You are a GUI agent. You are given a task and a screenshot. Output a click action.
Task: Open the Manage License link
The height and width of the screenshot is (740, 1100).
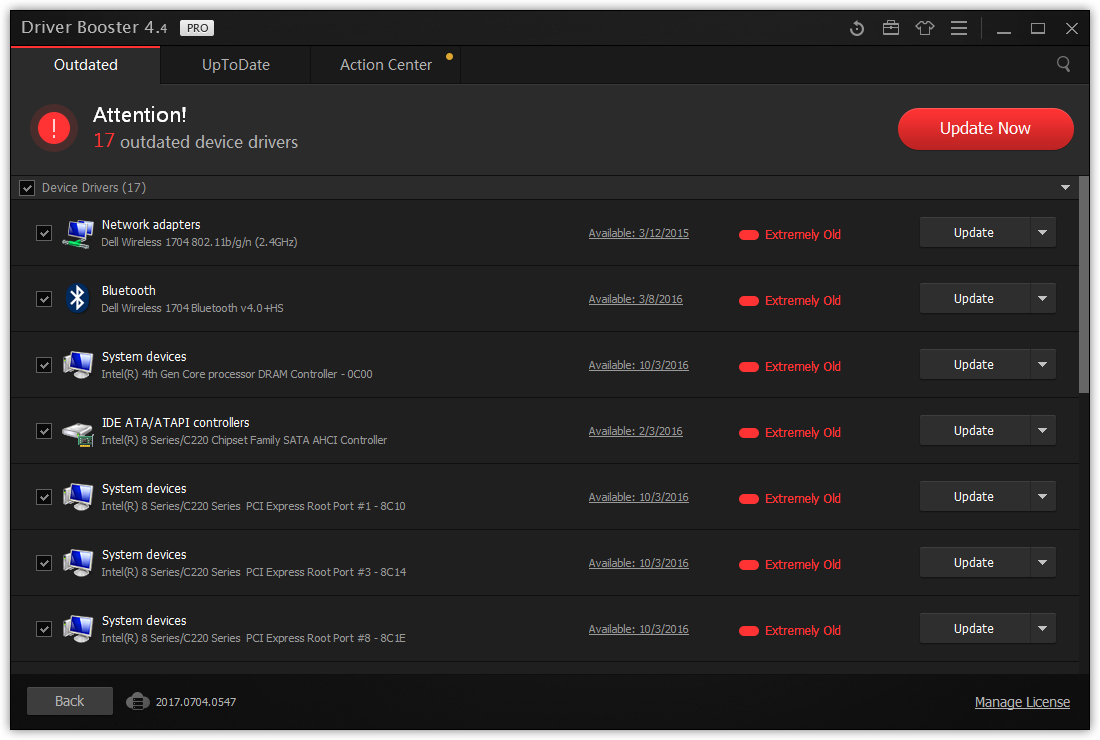point(1022,701)
